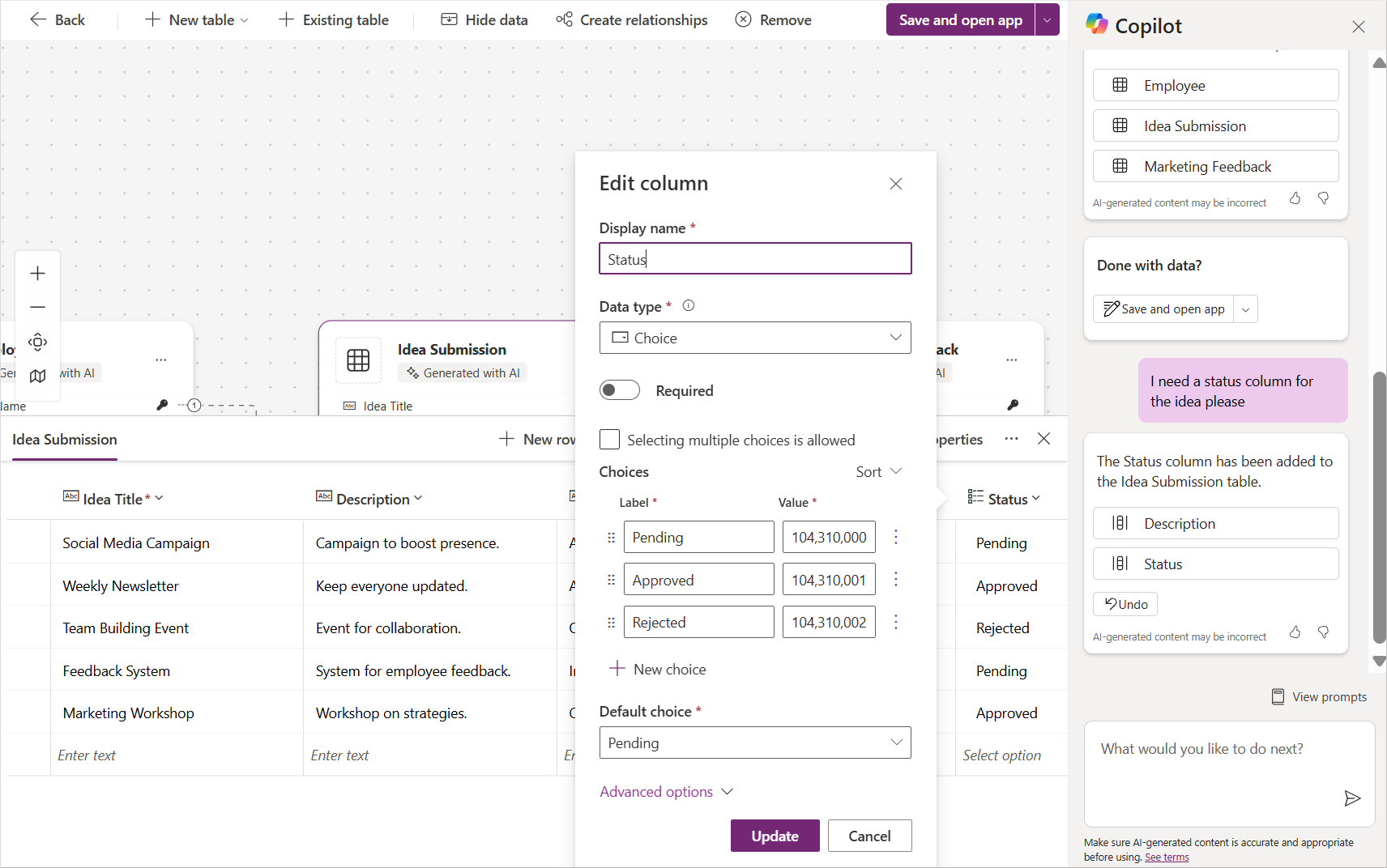Send the Copilot prompt
The image size is (1387, 868).
pyautogui.click(x=1351, y=798)
